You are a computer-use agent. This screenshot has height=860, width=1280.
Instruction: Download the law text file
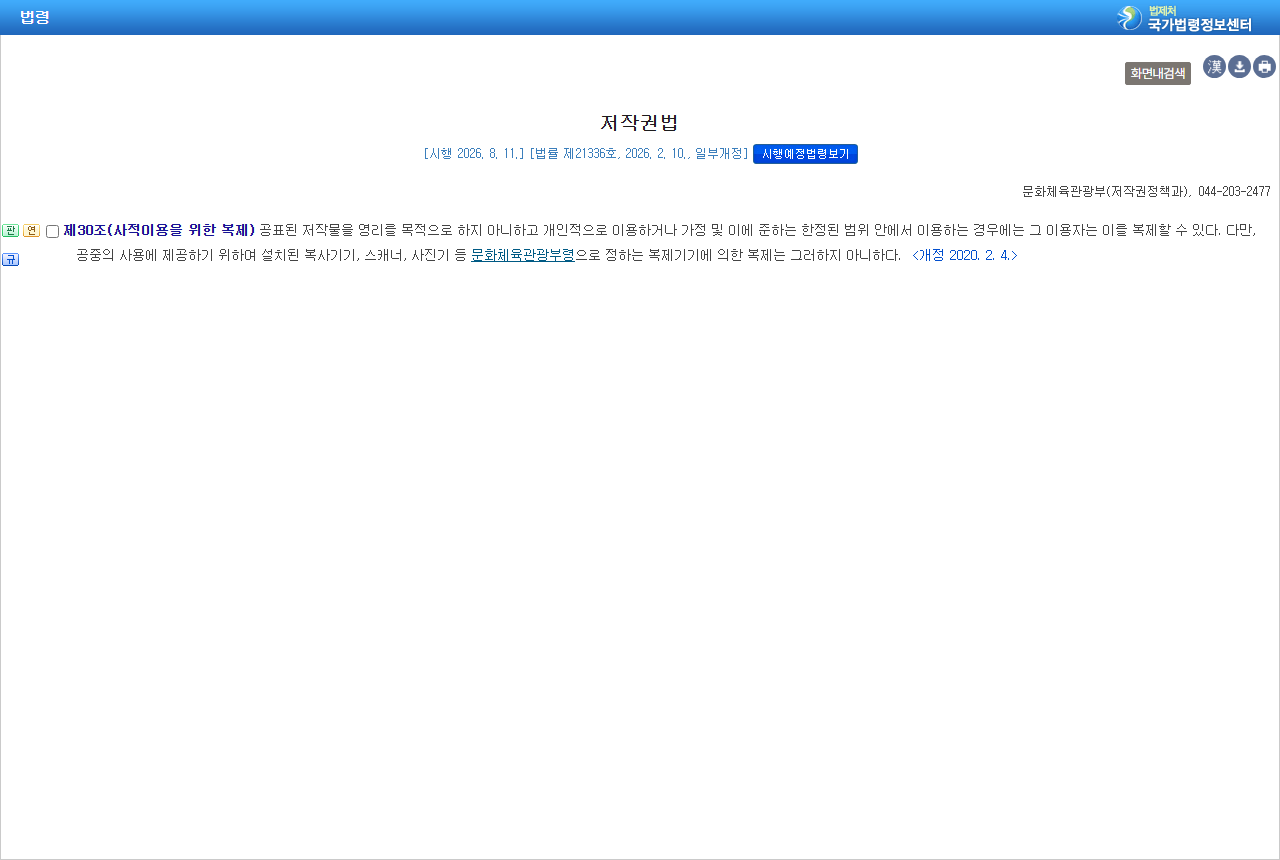point(1239,67)
